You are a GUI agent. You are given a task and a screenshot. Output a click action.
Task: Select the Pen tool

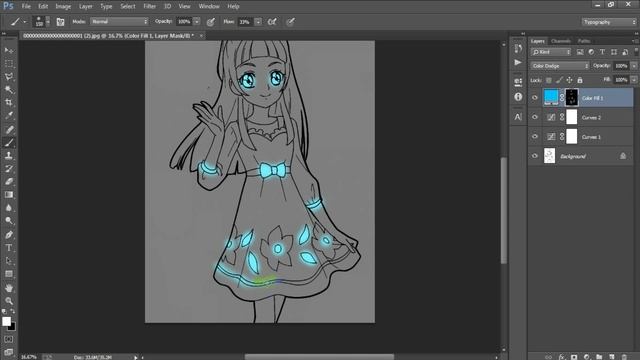[9, 235]
